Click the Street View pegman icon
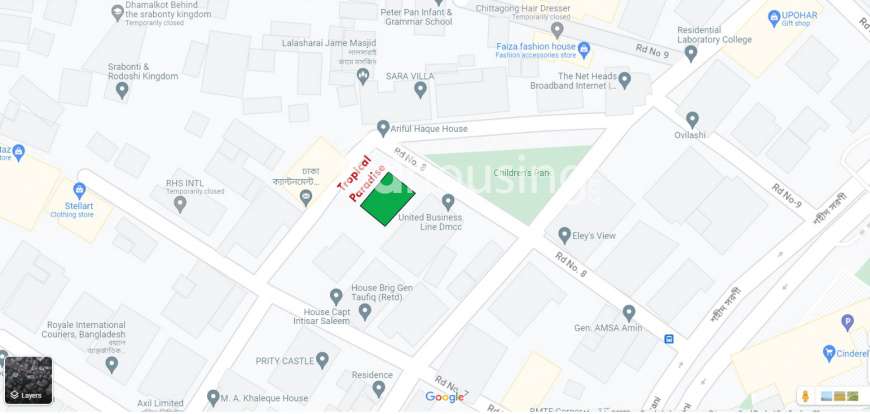The width and height of the screenshot is (870, 414). click(x=804, y=396)
